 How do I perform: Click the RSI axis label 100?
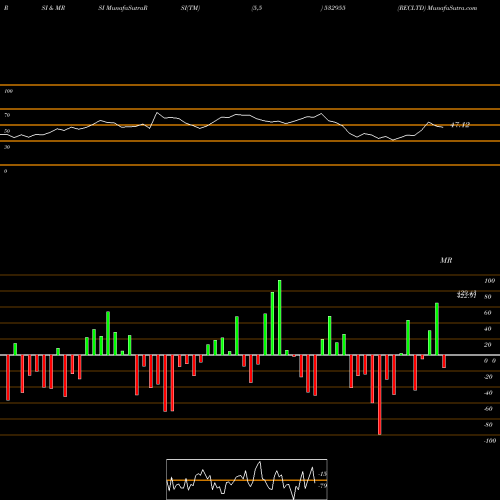pyautogui.click(x=8, y=91)
